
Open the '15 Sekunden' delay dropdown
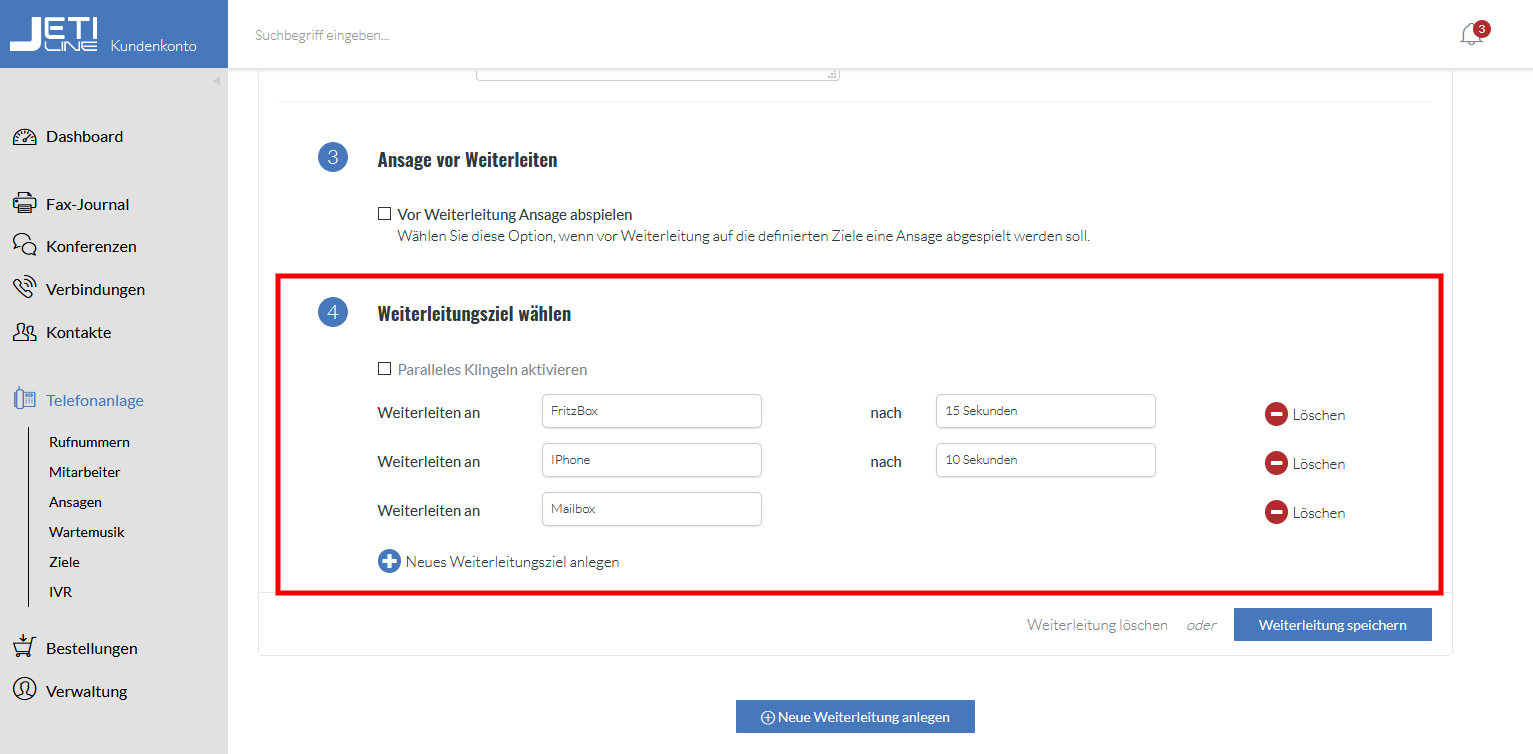pos(1045,411)
